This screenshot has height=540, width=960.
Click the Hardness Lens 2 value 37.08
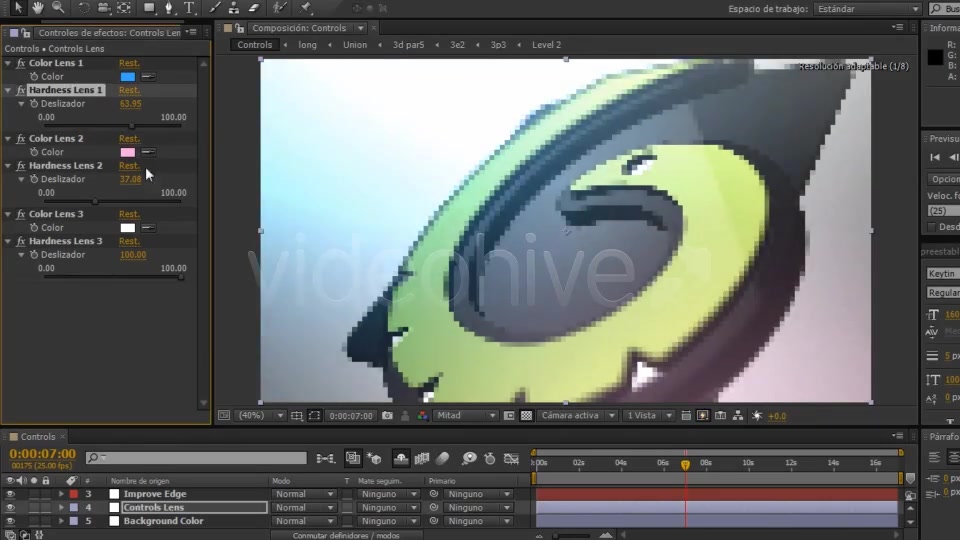tap(130, 179)
